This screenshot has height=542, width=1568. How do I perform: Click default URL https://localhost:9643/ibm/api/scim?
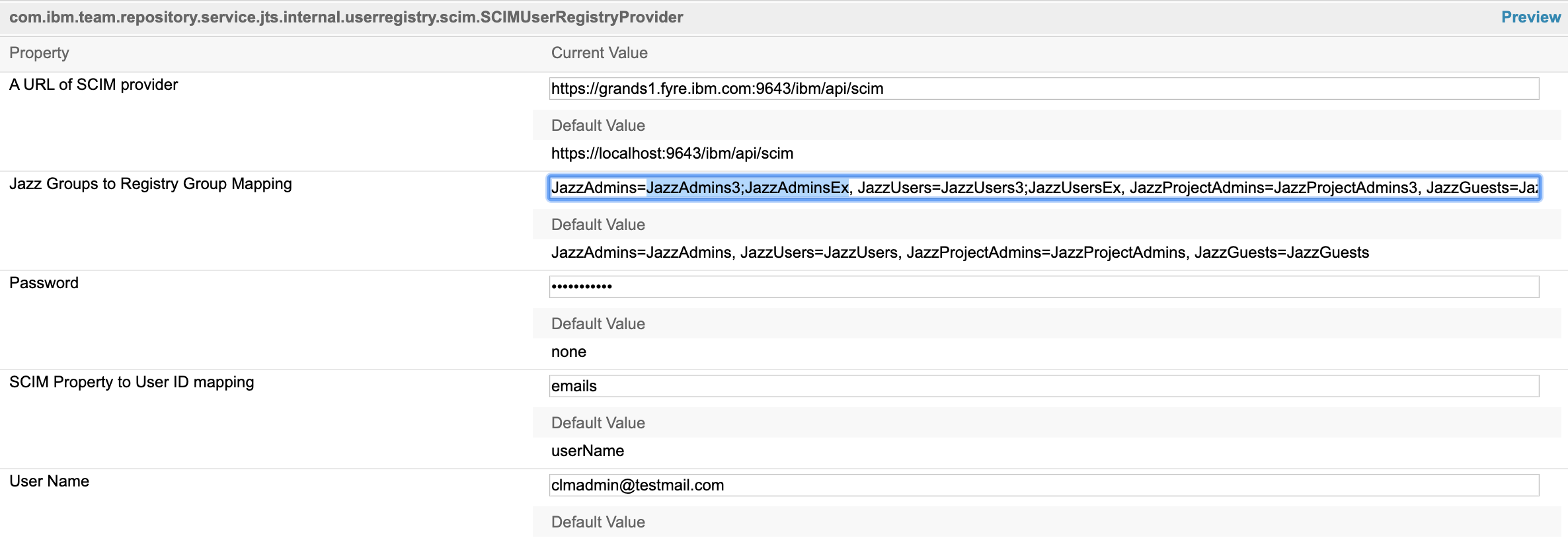pyautogui.click(x=672, y=153)
